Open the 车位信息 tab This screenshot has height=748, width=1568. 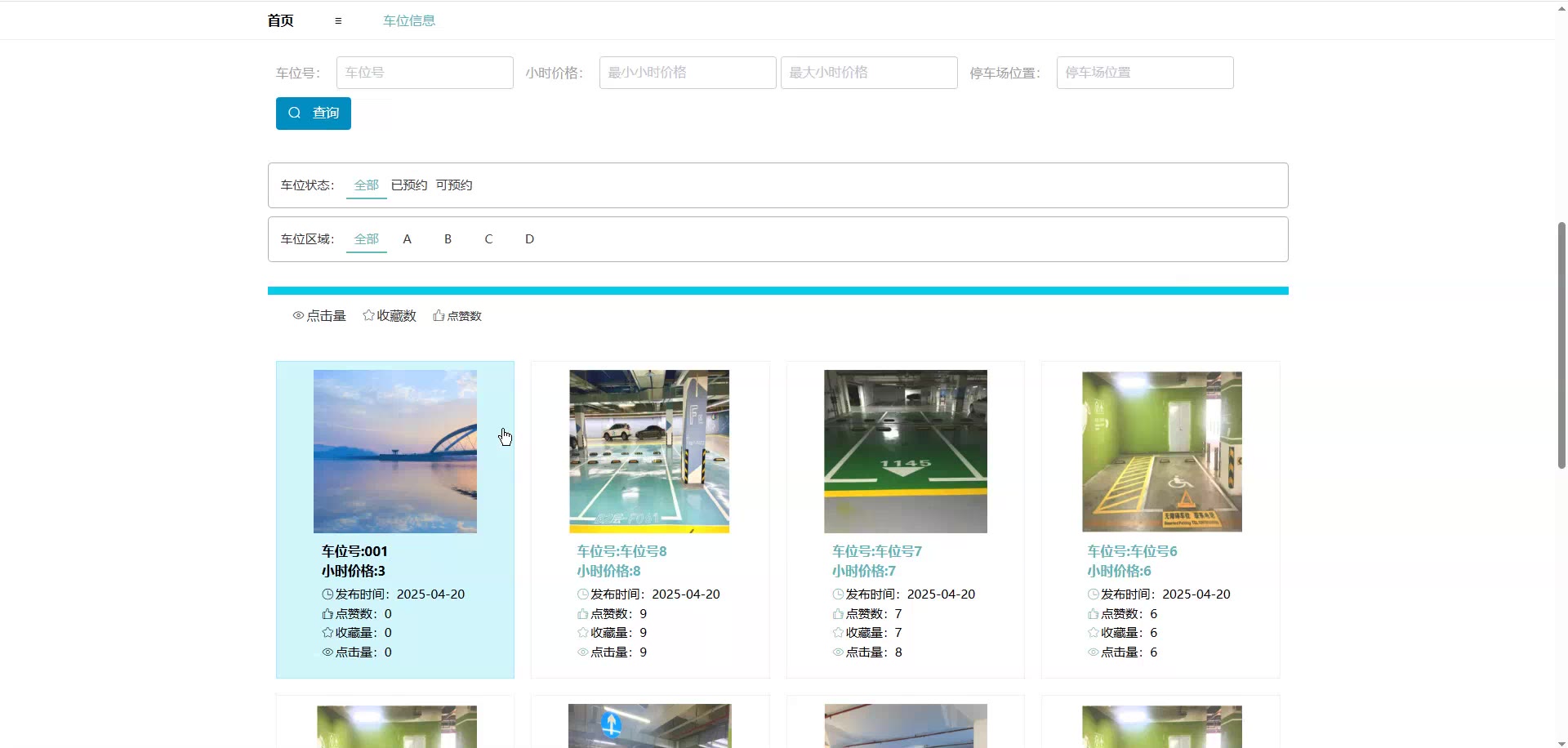409,21
